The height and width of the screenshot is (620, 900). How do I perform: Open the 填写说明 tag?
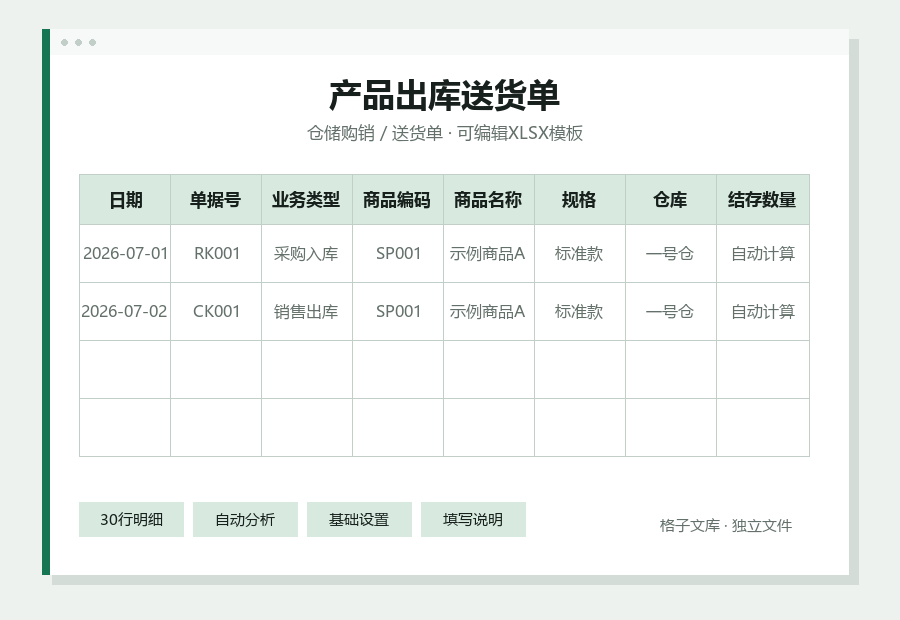pyautogui.click(x=473, y=520)
